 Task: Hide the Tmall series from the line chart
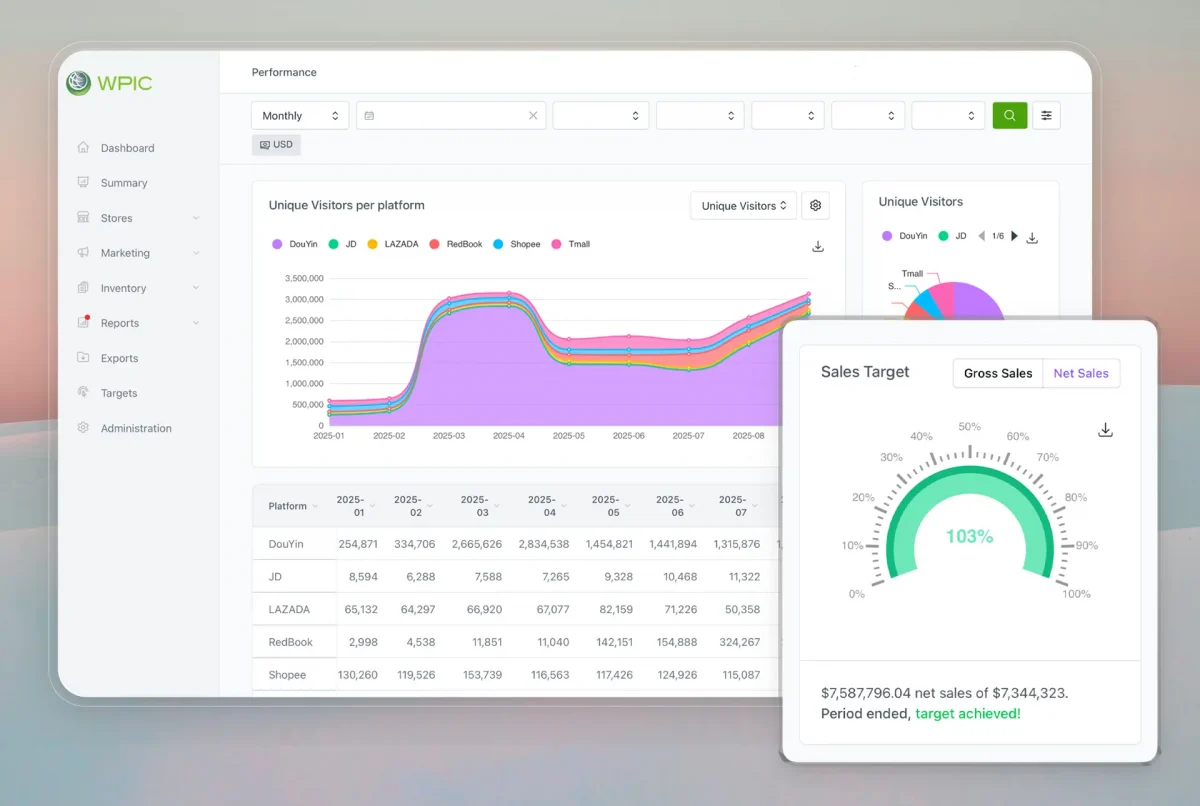pos(570,242)
